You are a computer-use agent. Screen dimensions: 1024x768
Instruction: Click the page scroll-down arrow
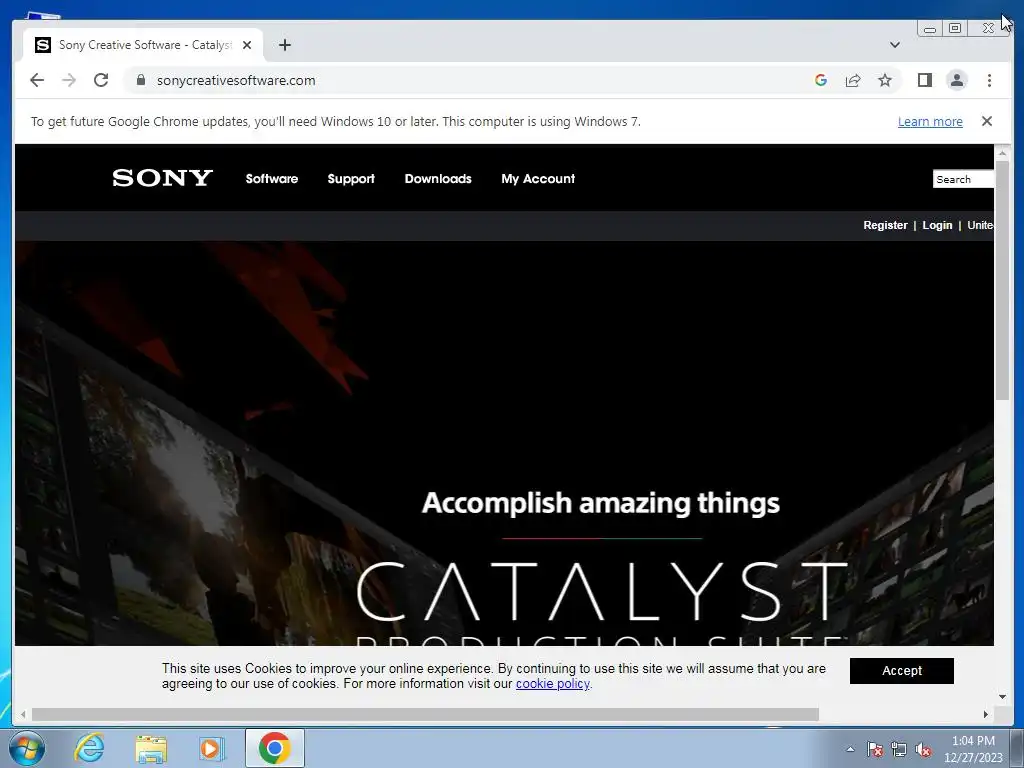pos(1002,697)
